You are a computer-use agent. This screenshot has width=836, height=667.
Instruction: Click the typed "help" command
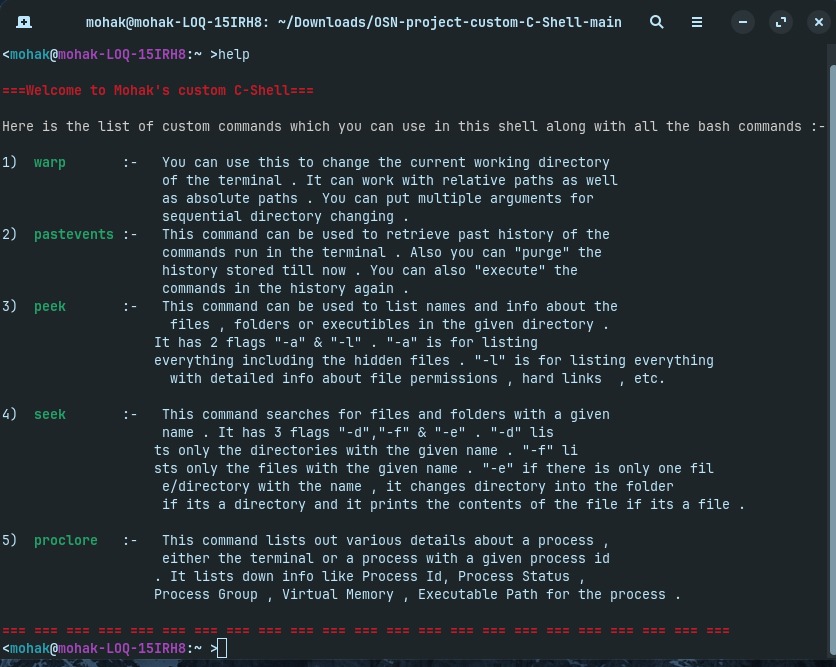pos(234,54)
